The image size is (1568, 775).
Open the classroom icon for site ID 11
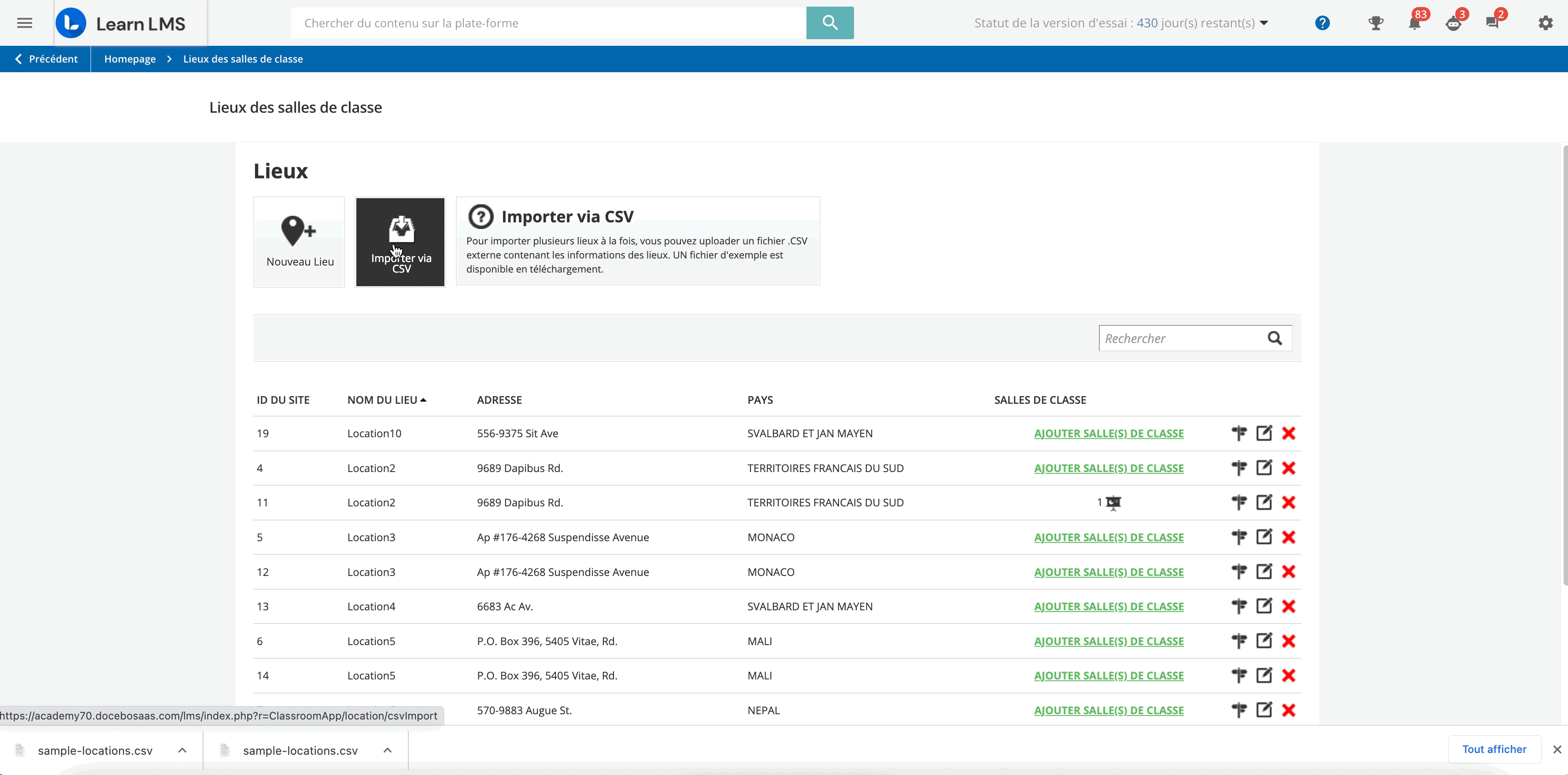(x=1113, y=502)
